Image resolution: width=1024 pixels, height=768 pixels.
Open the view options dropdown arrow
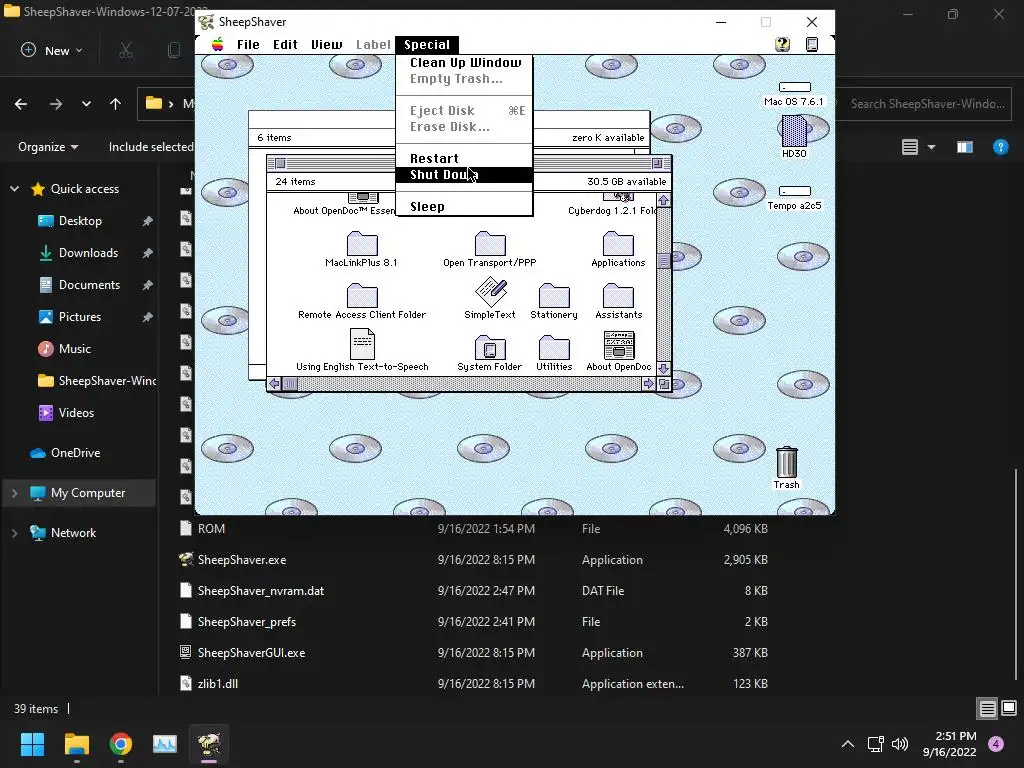(x=931, y=147)
